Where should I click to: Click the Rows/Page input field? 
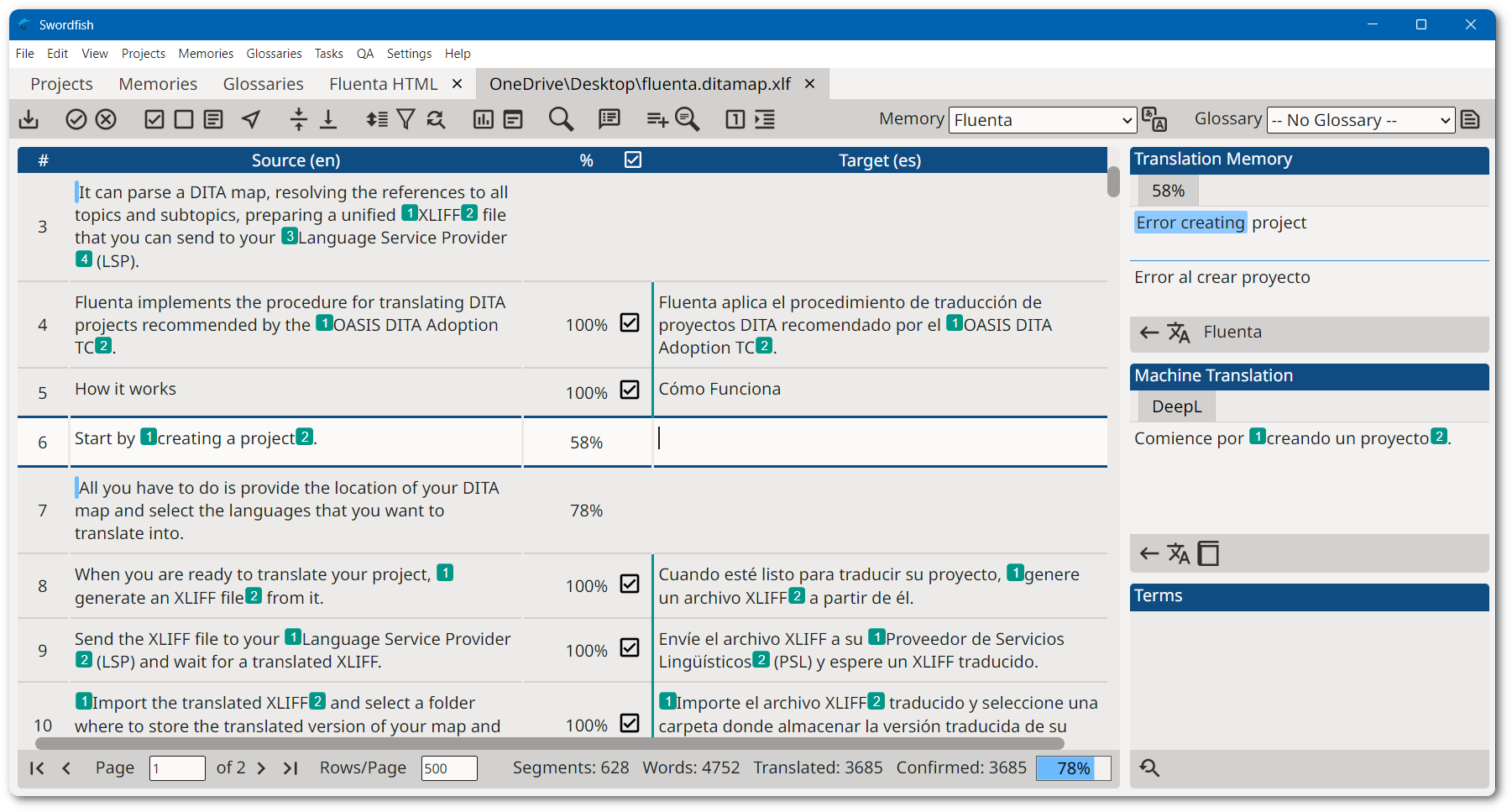click(x=449, y=768)
